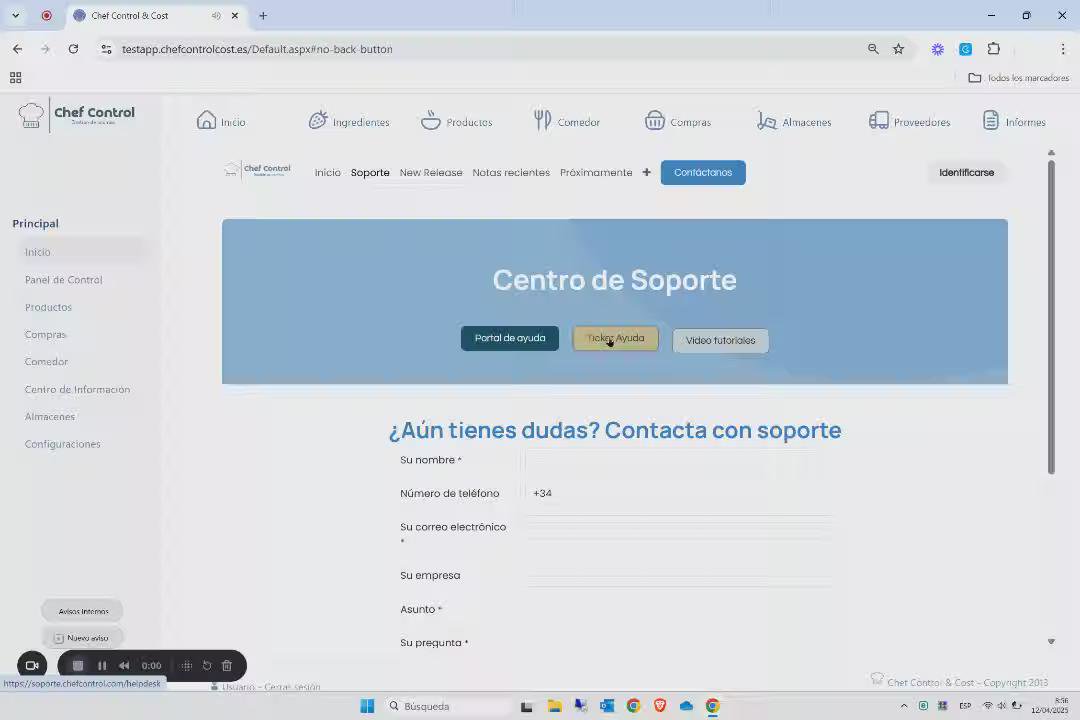Image resolution: width=1080 pixels, height=720 pixels.
Task: Open Windows Start menu
Action: tap(367, 706)
